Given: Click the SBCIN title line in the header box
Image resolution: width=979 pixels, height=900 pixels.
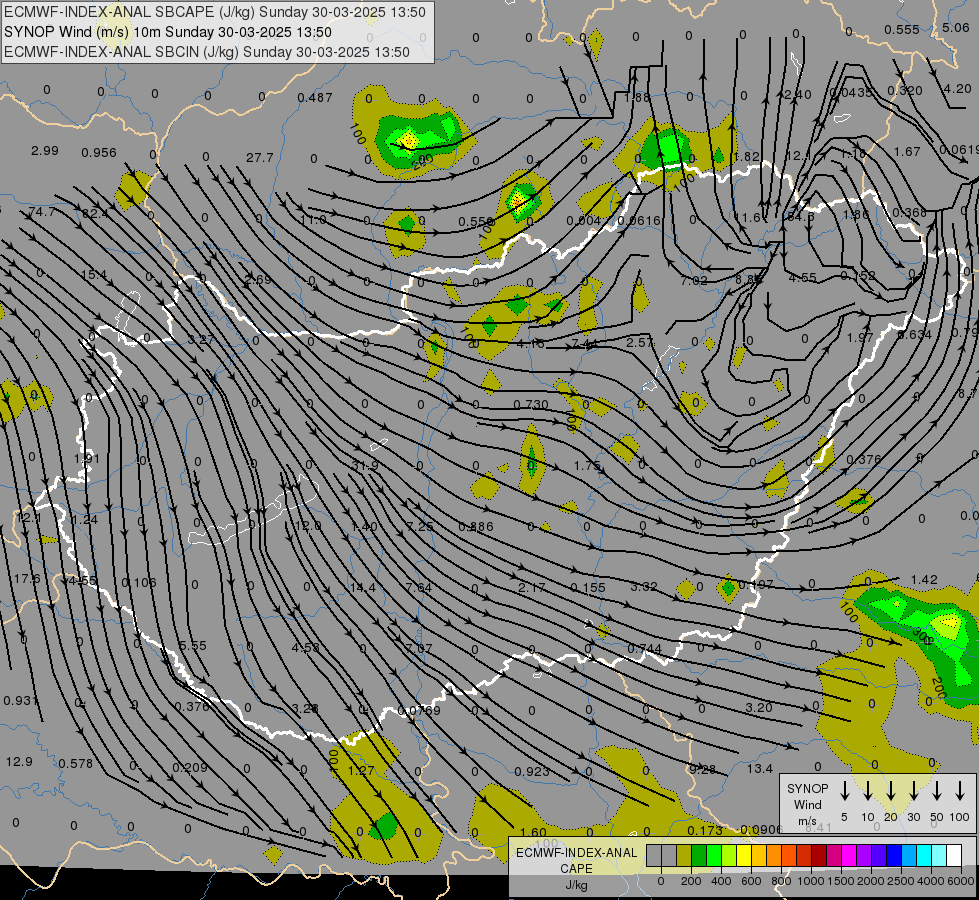Looking at the screenshot, I should [x=207, y=52].
